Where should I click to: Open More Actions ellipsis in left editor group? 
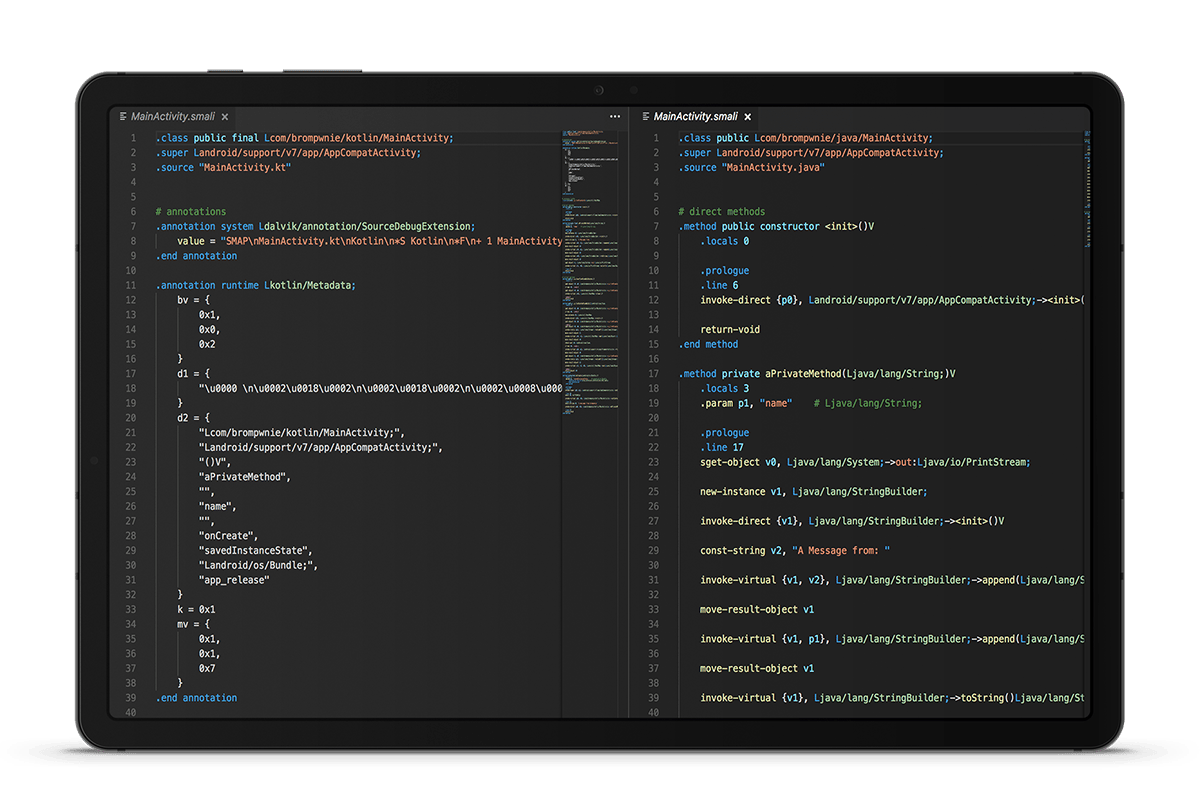[615, 117]
